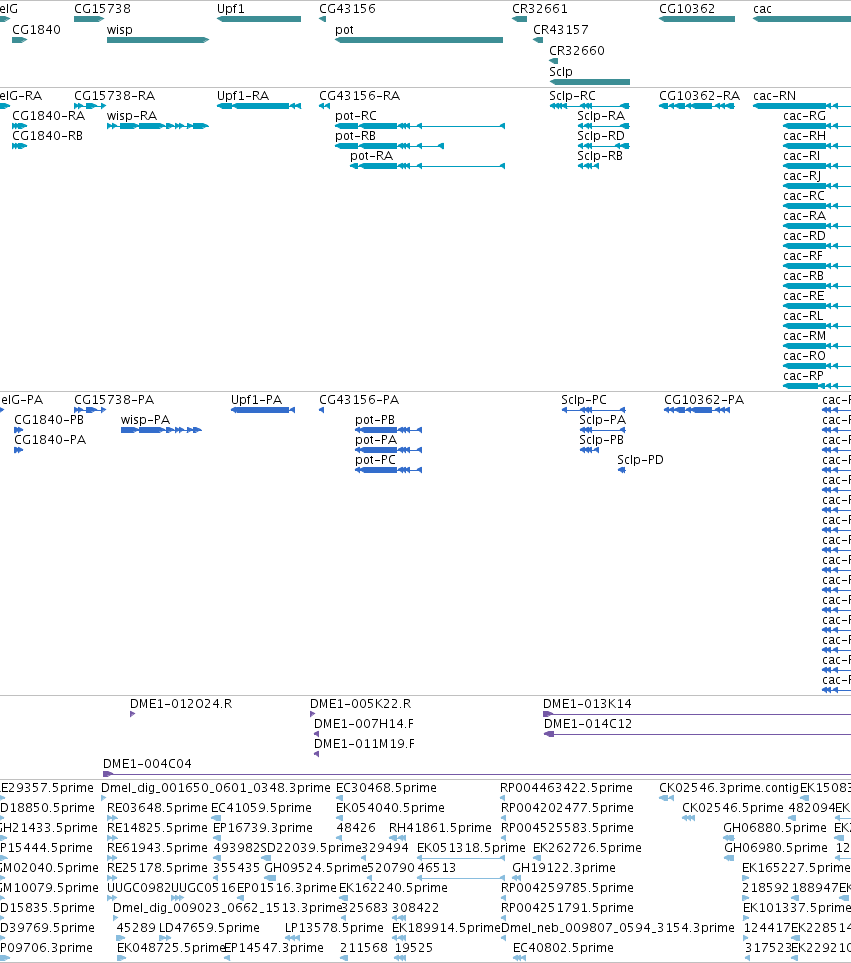Select protein Sclp-PD glyph
The height and width of the screenshot is (963, 851).
[x=621, y=470]
